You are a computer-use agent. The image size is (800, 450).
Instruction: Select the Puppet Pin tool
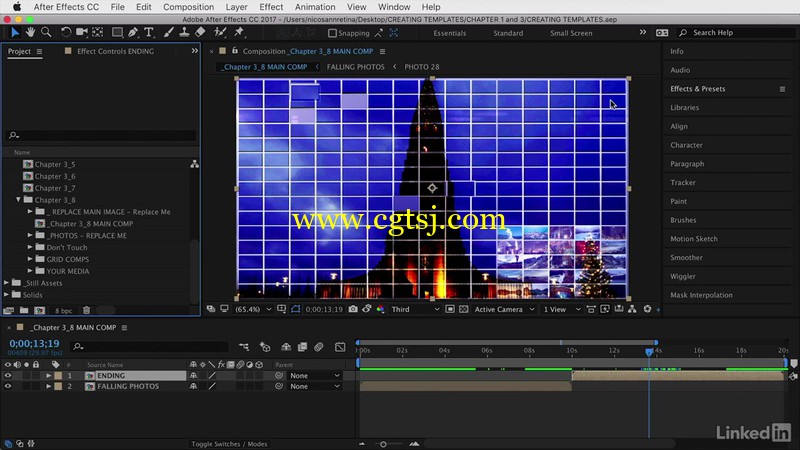coord(239,33)
